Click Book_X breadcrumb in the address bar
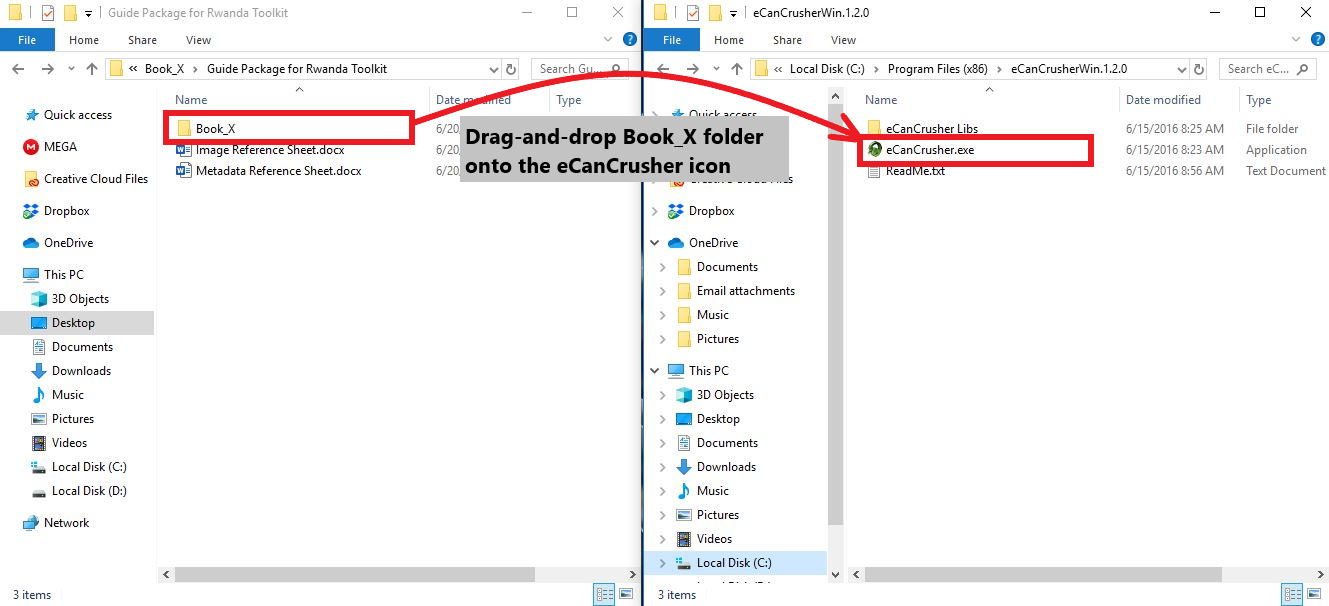1329x606 pixels. pyautogui.click(x=165, y=69)
